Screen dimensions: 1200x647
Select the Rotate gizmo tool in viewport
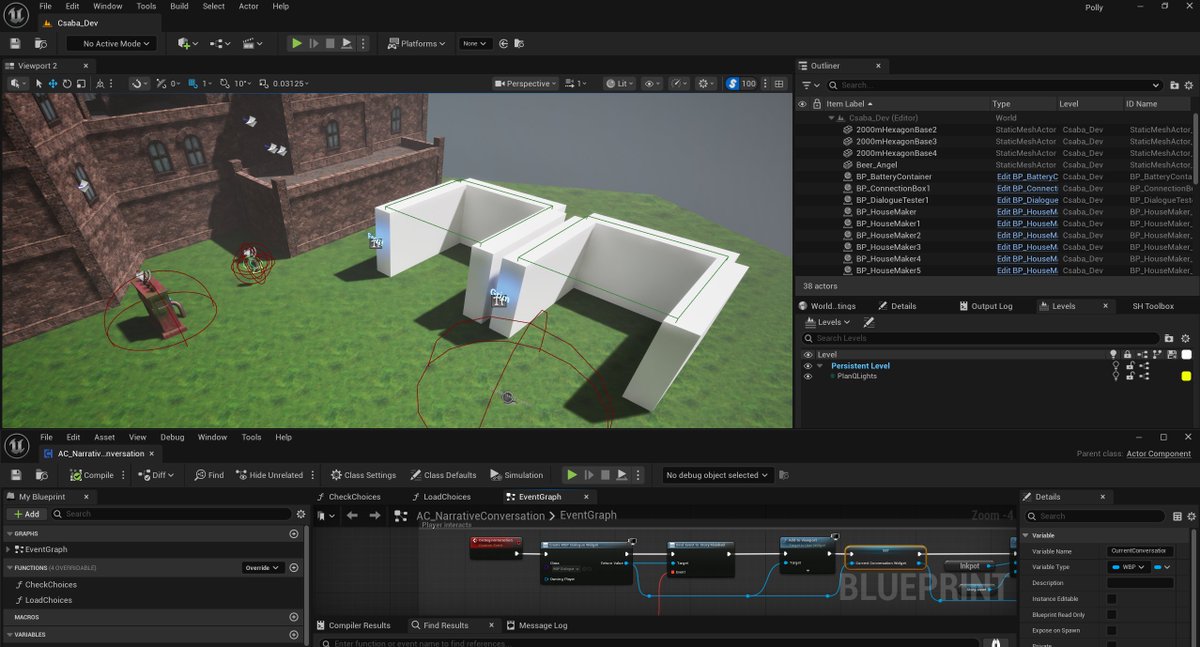click(x=67, y=84)
